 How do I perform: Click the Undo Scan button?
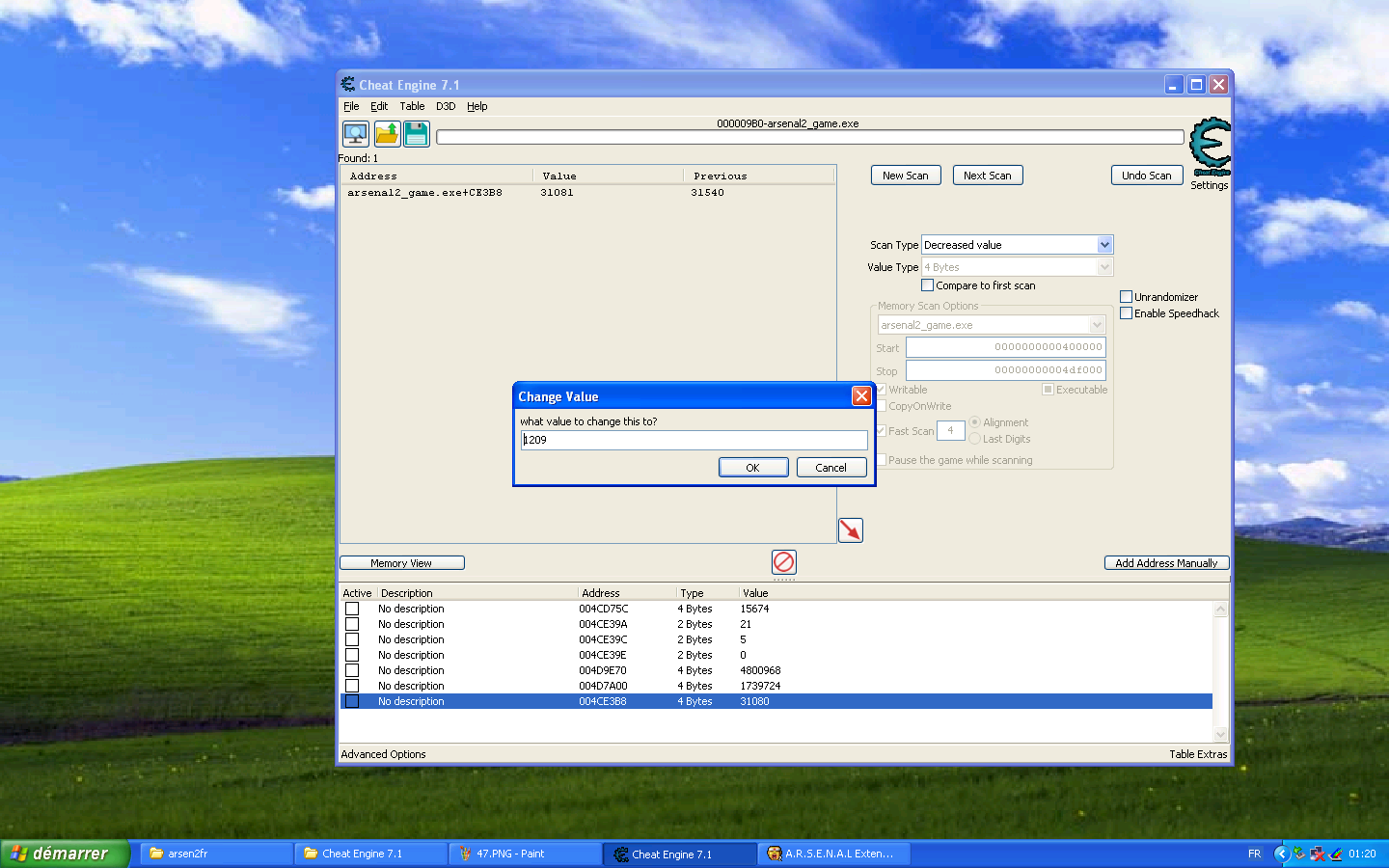pyautogui.click(x=1147, y=176)
